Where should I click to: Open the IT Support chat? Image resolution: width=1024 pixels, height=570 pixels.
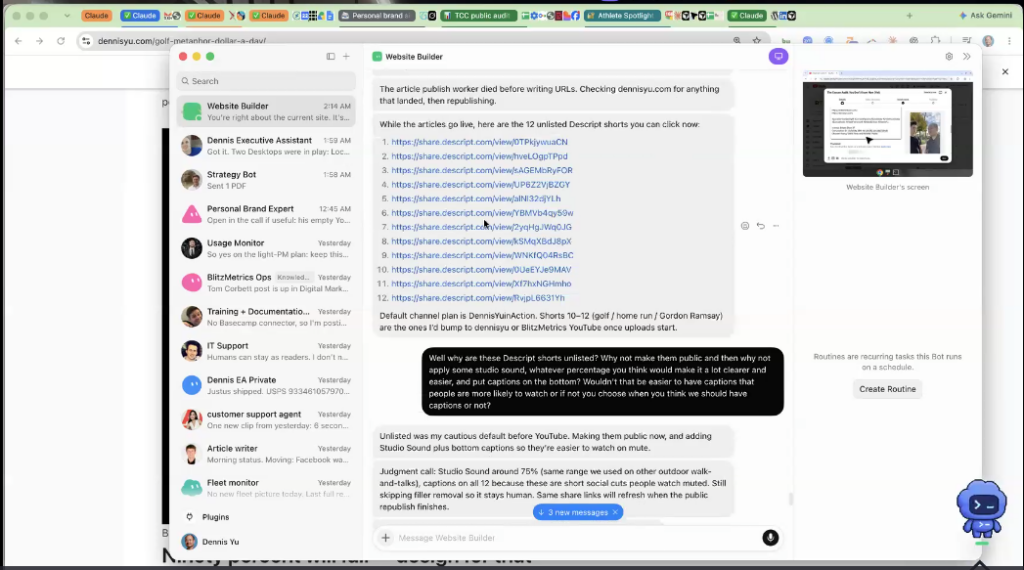266,351
